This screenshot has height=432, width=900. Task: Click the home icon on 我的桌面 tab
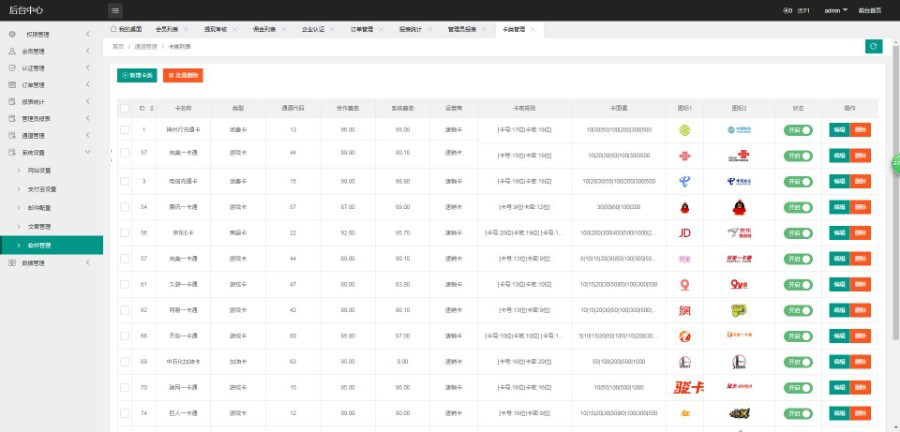click(x=113, y=30)
